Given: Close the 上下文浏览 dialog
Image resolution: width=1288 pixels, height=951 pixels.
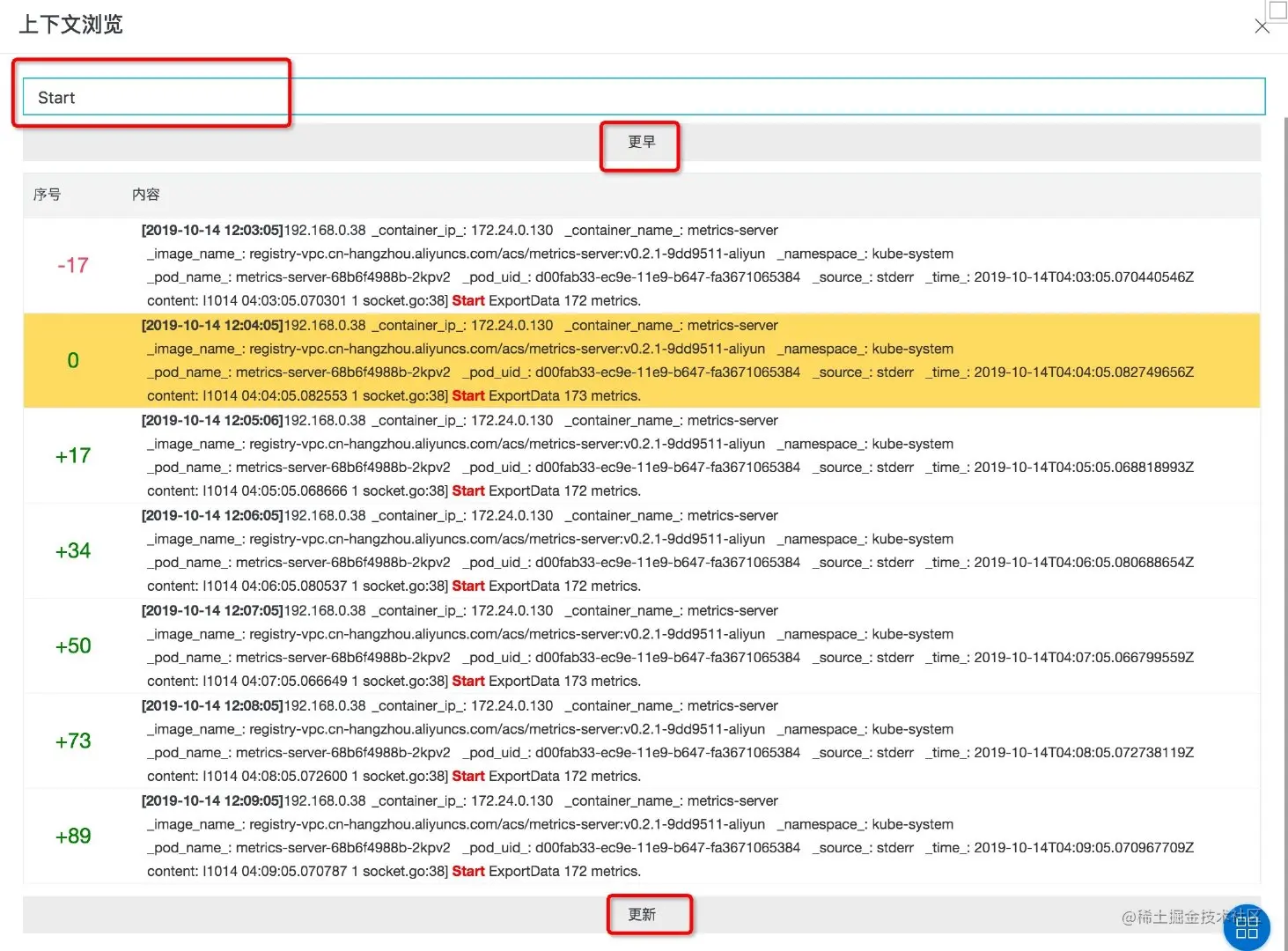Looking at the screenshot, I should [x=1262, y=26].
